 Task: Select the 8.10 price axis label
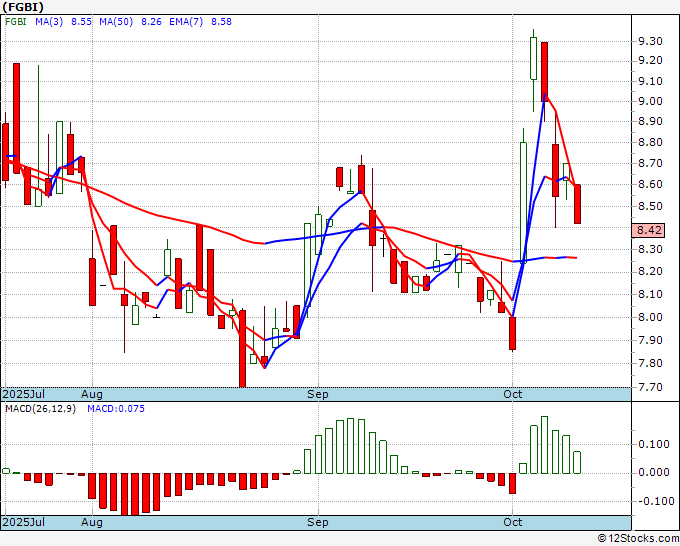(x=650, y=294)
